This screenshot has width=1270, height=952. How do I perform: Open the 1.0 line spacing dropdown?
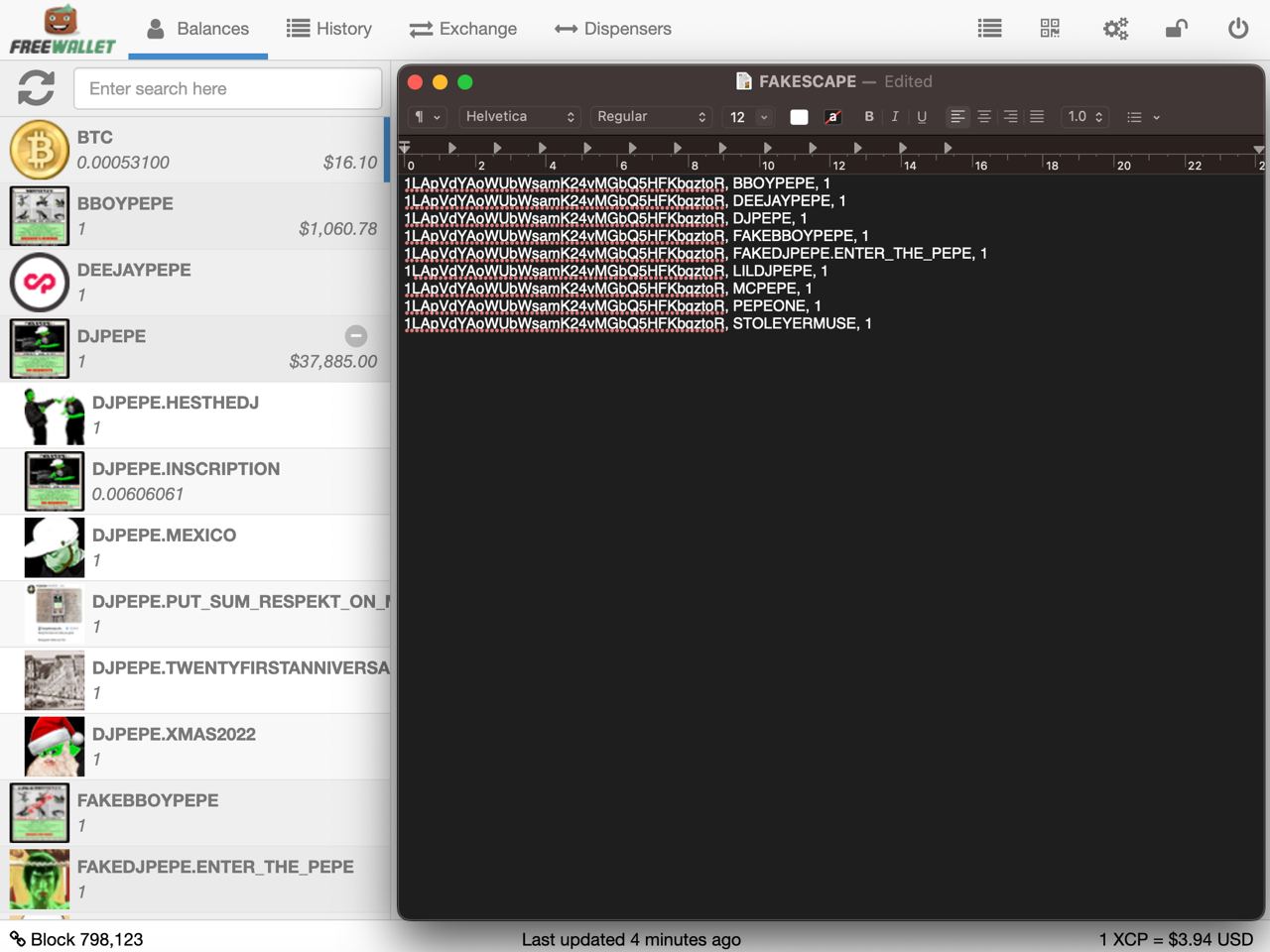[1084, 117]
